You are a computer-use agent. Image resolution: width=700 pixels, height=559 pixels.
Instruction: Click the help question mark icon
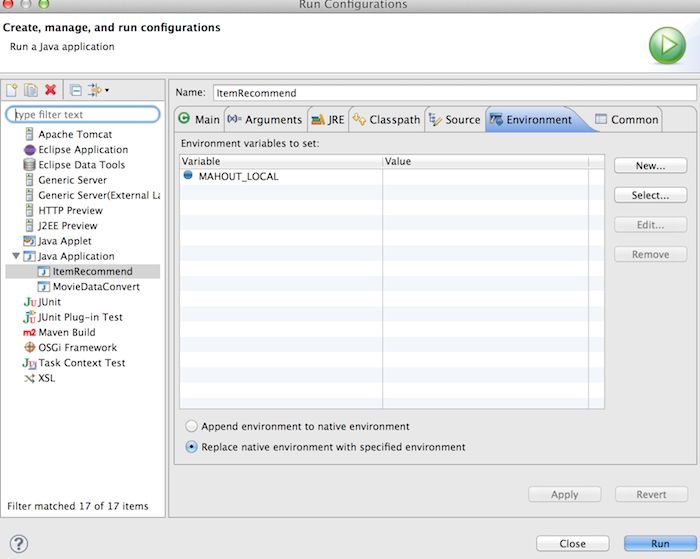pyautogui.click(x=18, y=543)
